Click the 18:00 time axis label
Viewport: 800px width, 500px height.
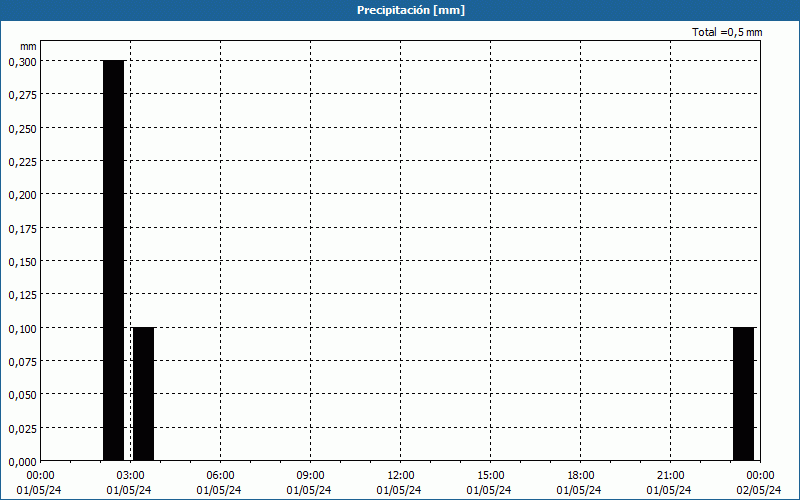pos(580,483)
